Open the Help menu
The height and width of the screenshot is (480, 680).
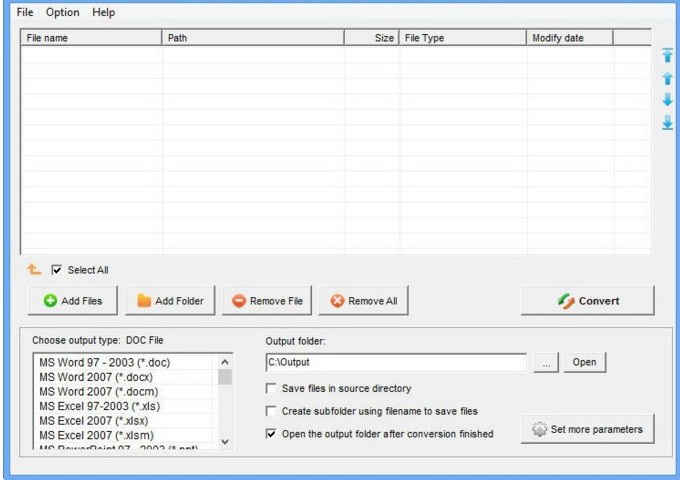click(103, 12)
